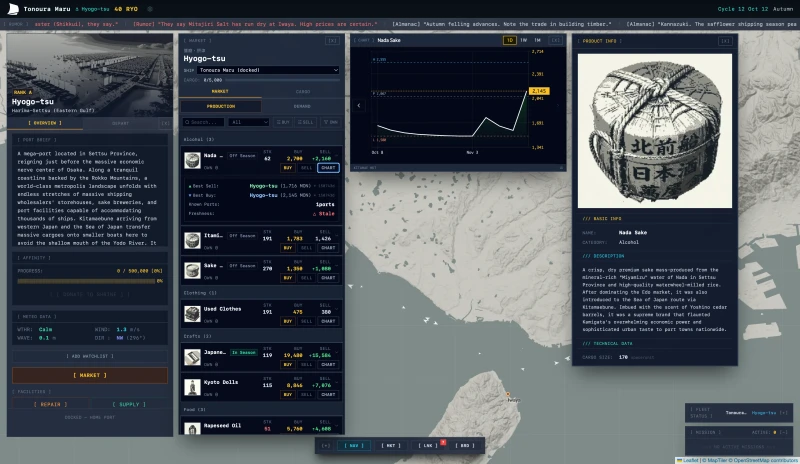The image size is (800, 464).
Task: Switch to the Overview tab
Action: 45,123
